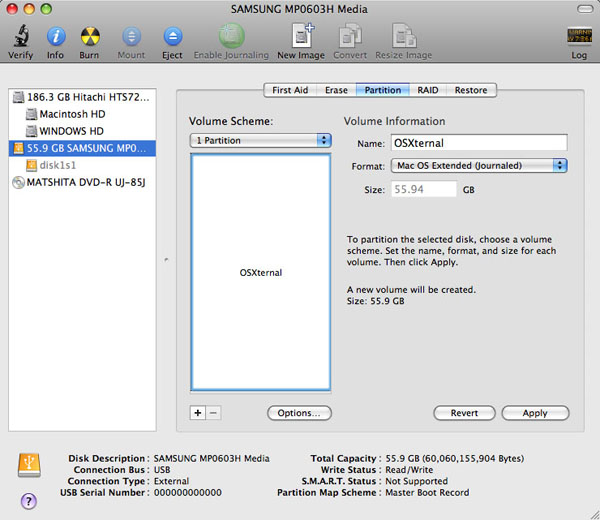Add a partition with plus button

pos(198,413)
